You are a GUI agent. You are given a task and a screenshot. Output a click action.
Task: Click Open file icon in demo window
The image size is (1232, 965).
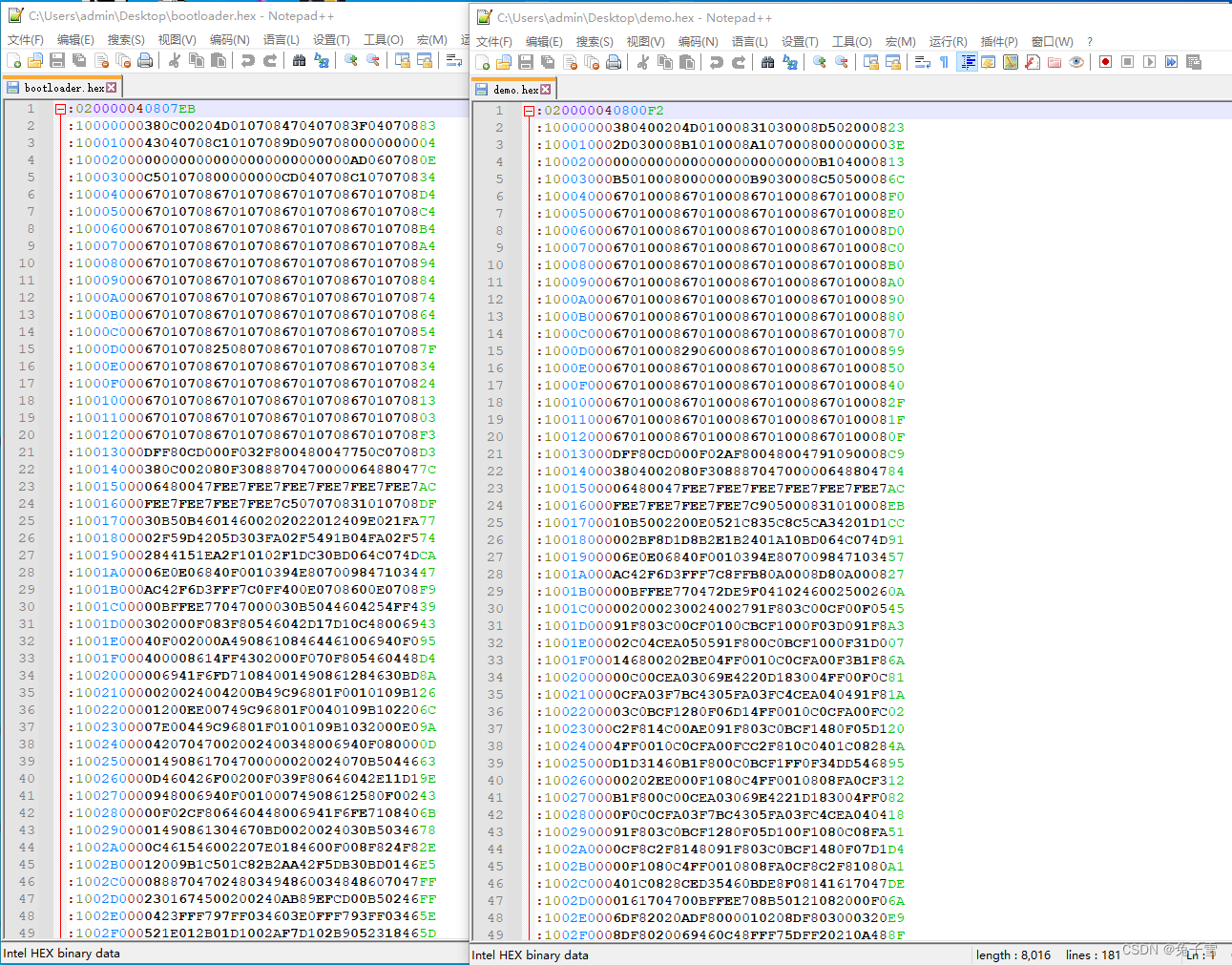[x=504, y=62]
